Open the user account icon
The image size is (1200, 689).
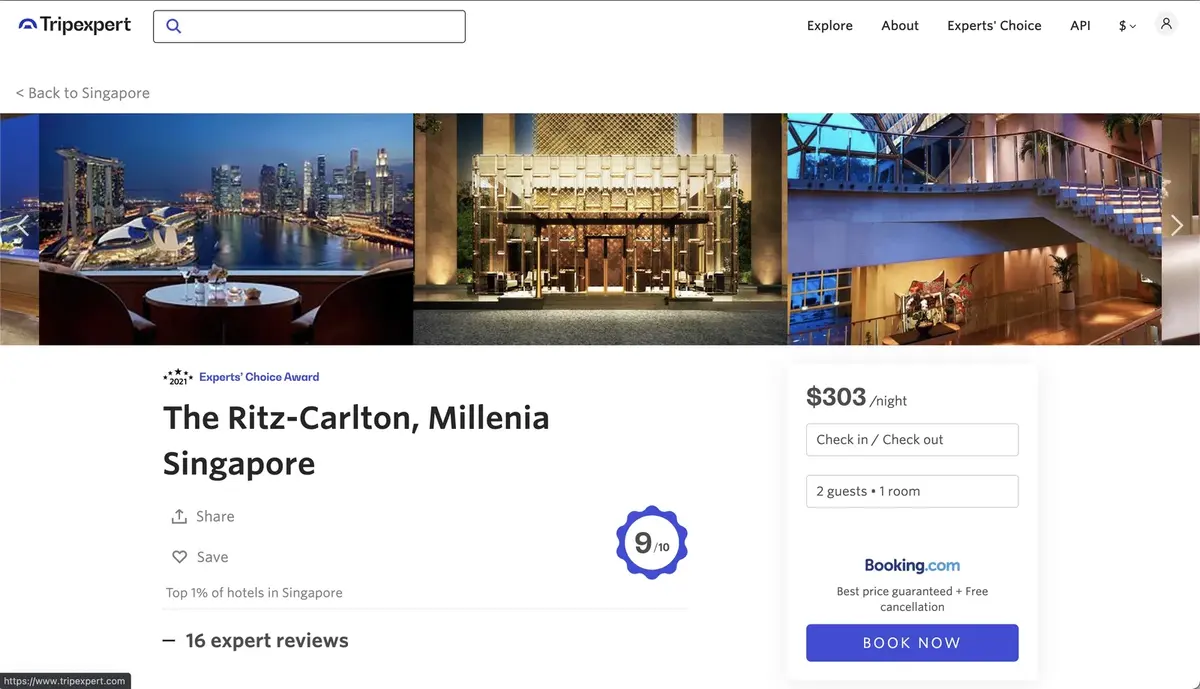1166,24
